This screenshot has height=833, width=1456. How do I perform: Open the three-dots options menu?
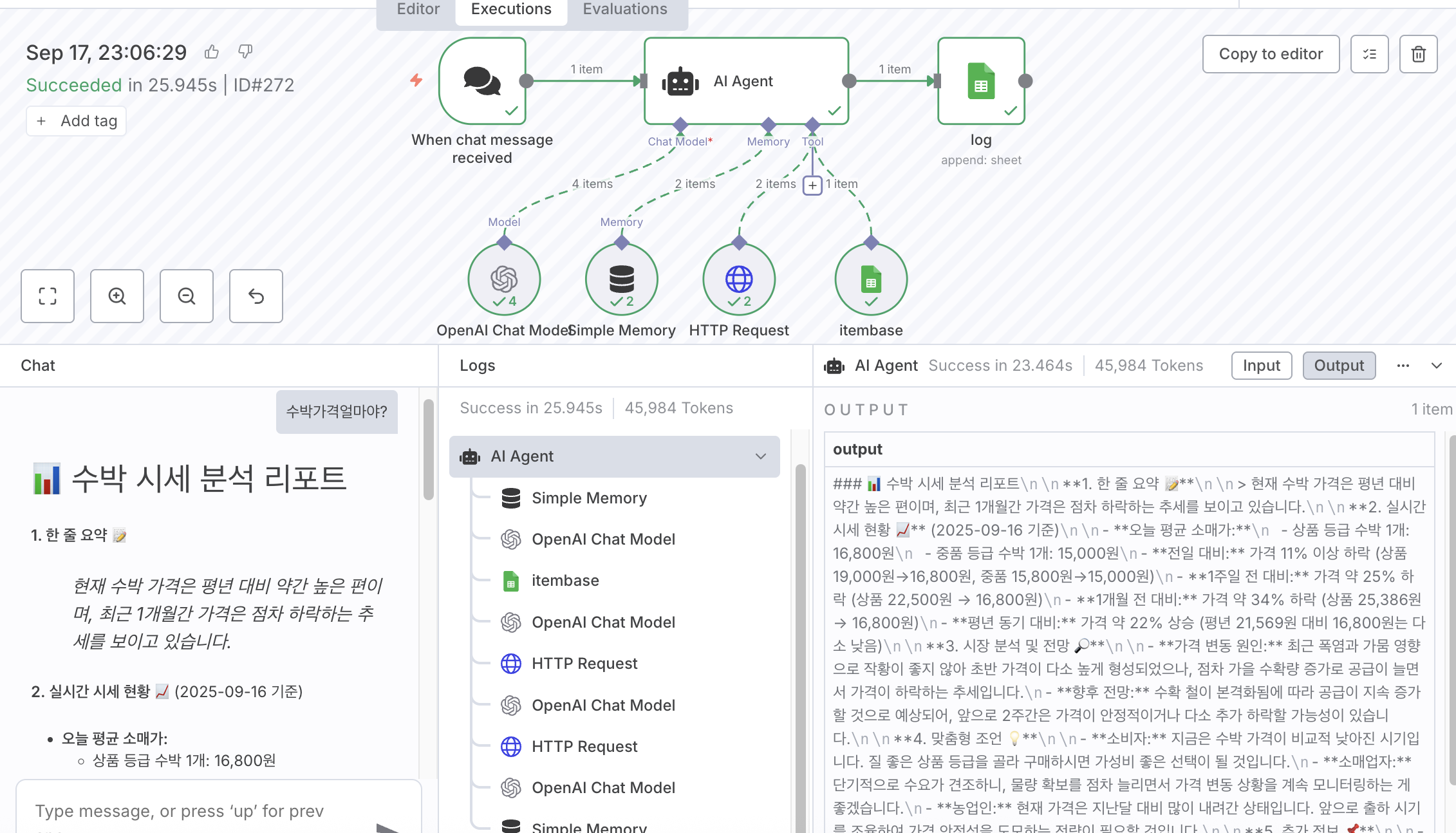tap(1403, 366)
